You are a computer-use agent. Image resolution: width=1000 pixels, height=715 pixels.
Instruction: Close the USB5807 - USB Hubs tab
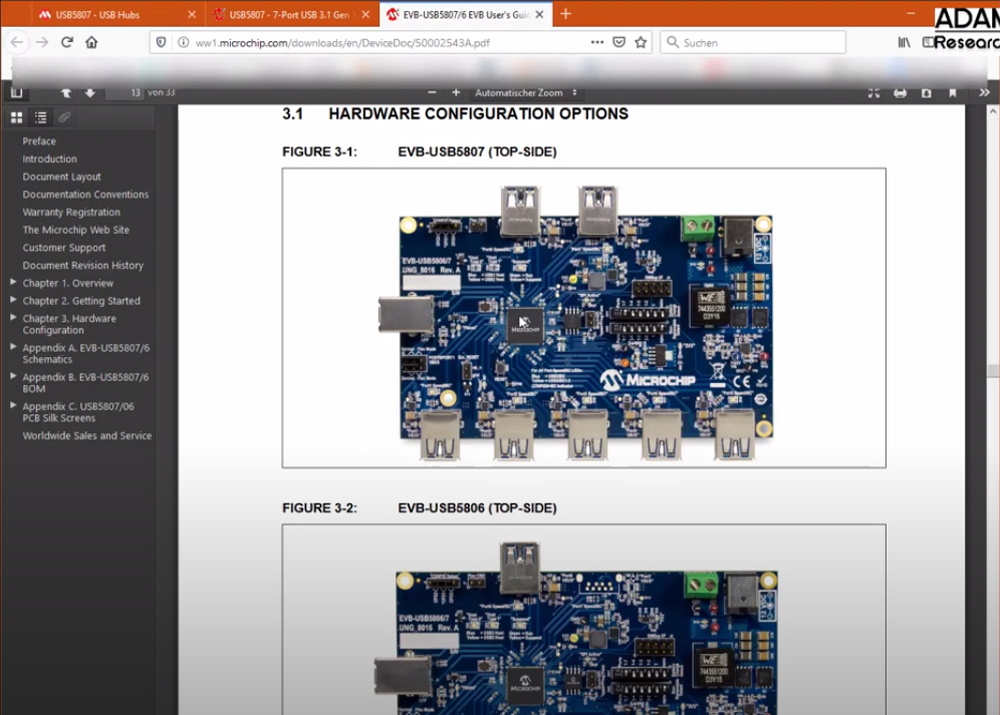[x=192, y=14]
